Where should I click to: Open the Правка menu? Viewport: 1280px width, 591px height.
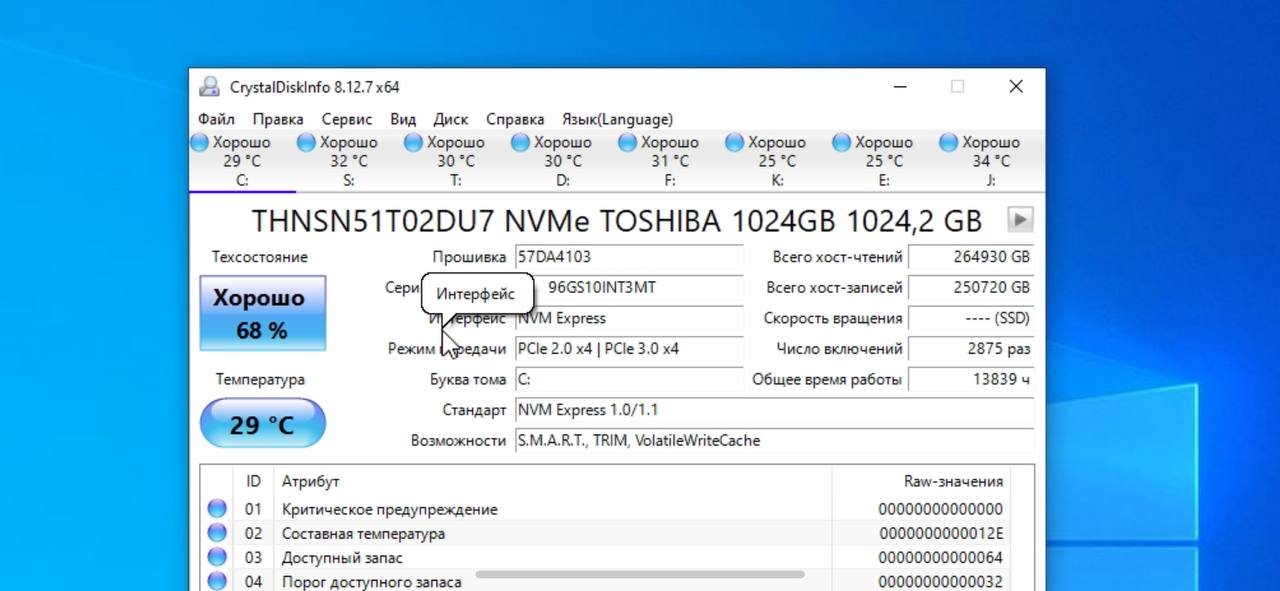[278, 119]
